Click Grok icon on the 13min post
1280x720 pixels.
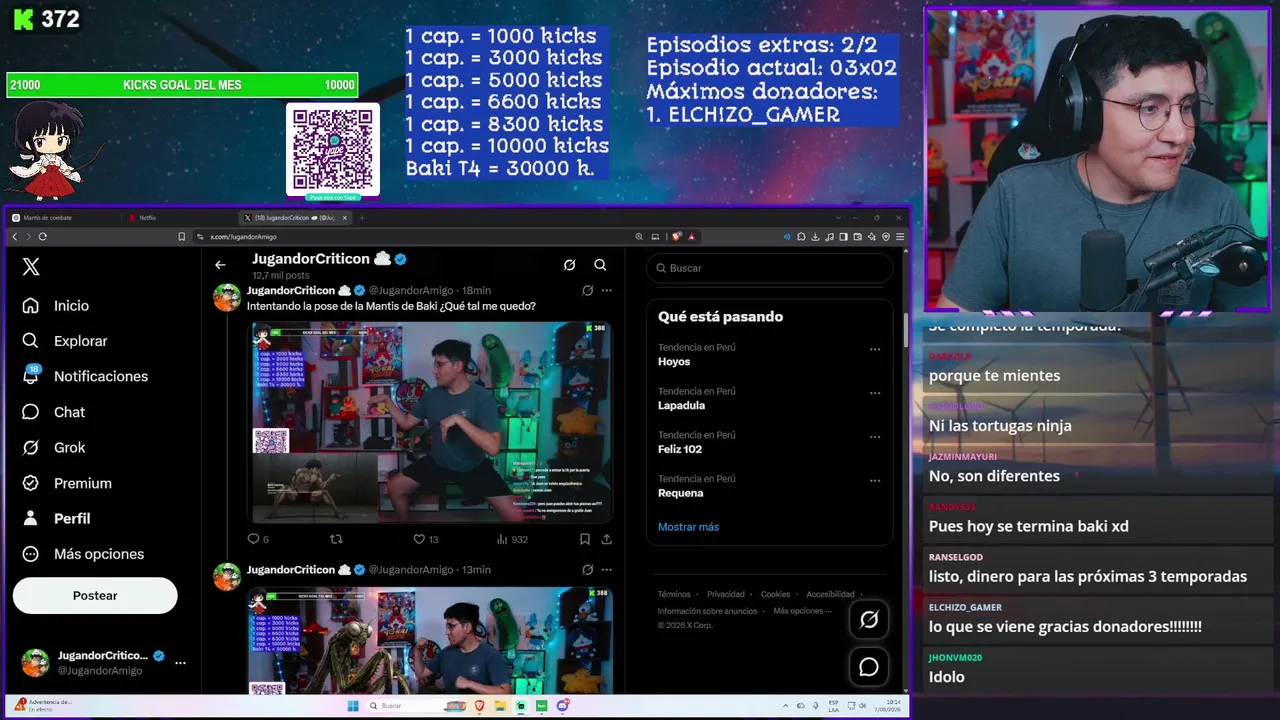click(587, 570)
